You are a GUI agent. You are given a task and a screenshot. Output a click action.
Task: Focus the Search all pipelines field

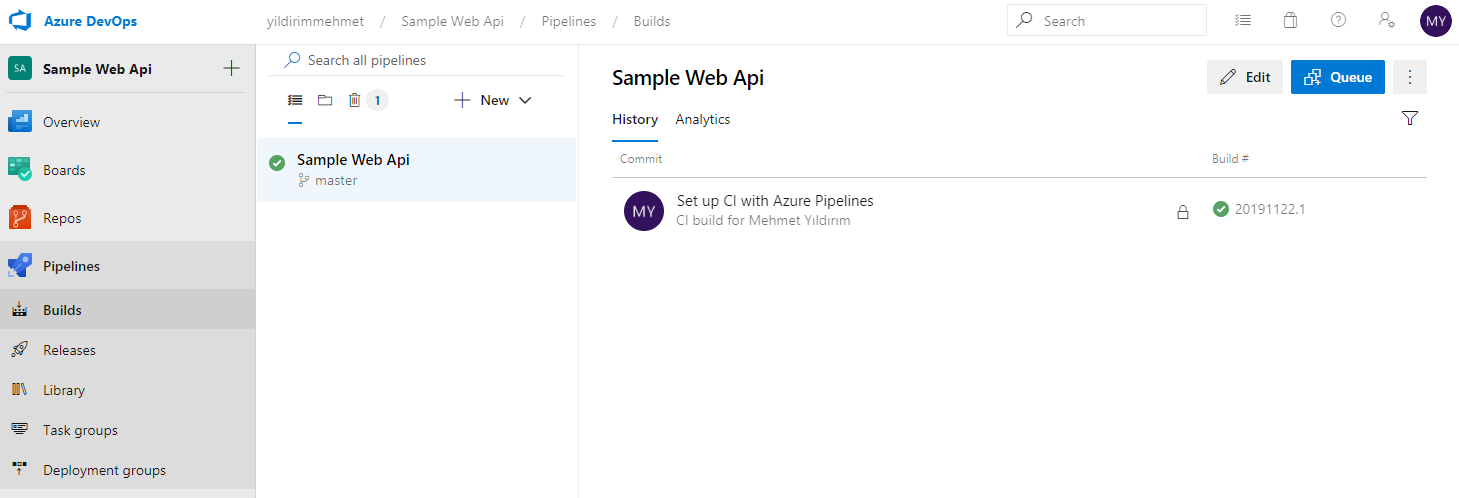tap(422, 60)
